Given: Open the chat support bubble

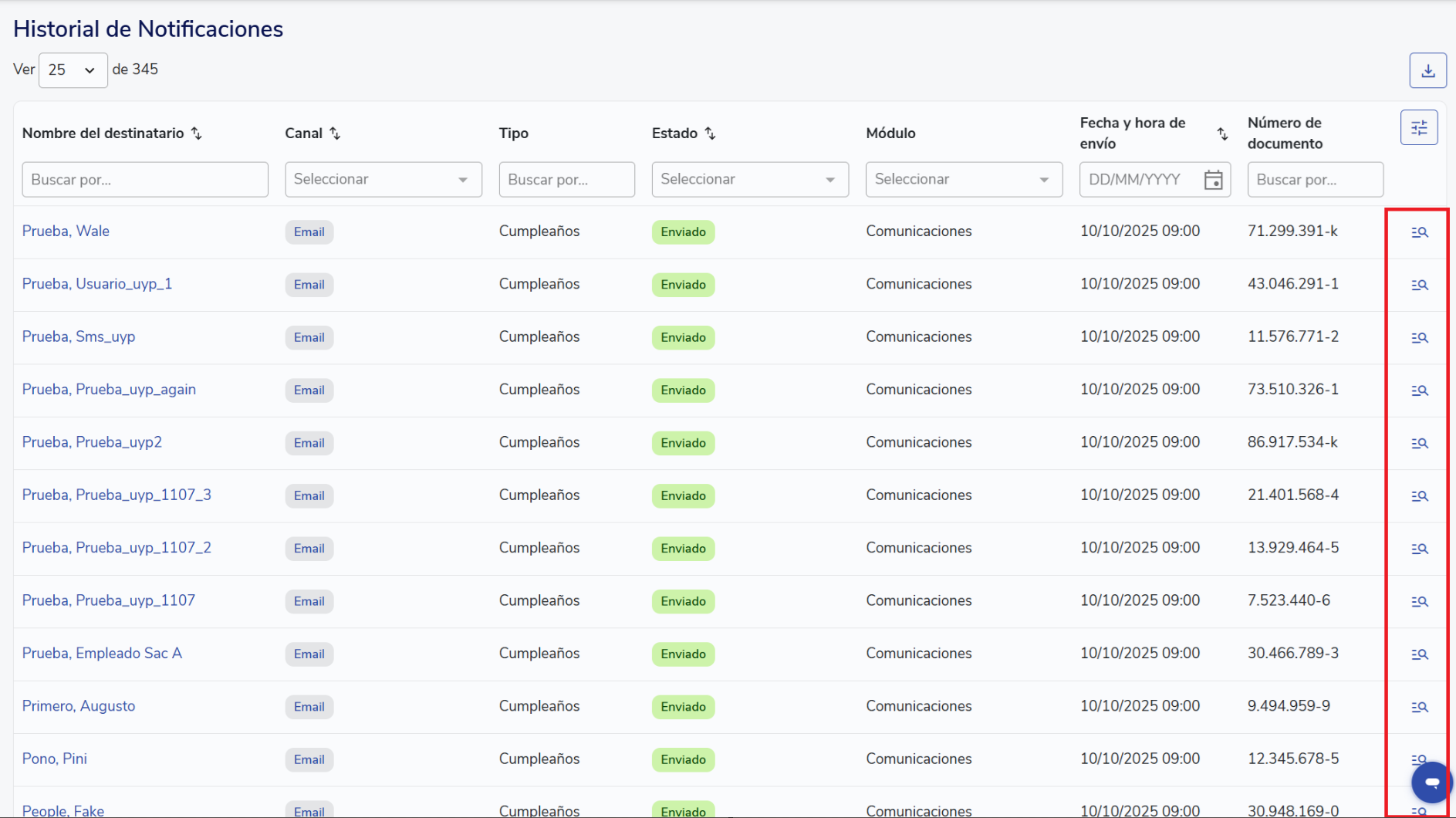Looking at the screenshot, I should 1431,783.
